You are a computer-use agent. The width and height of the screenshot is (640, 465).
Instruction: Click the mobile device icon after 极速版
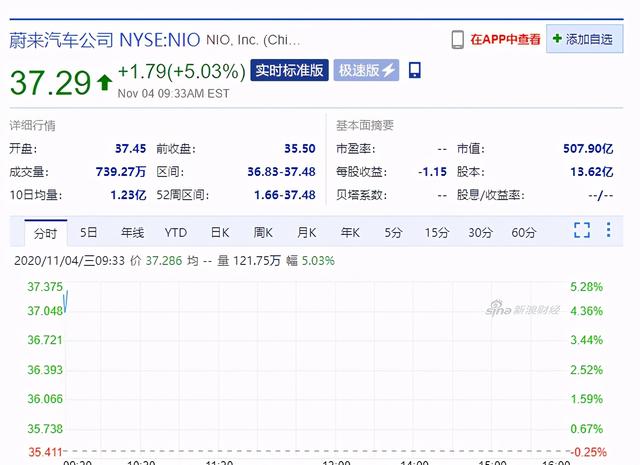(415, 70)
